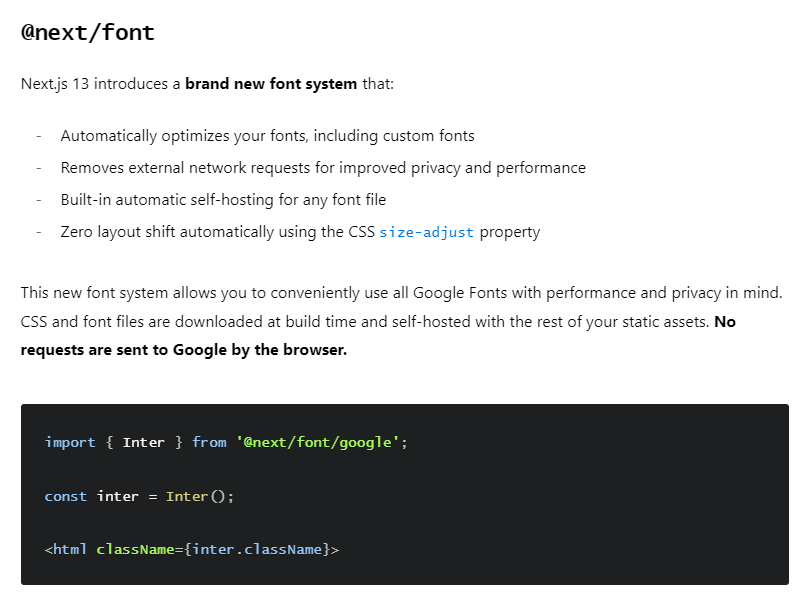Open the size-adjust CSS property link
The height and width of the screenshot is (599, 807).
coord(426,232)
